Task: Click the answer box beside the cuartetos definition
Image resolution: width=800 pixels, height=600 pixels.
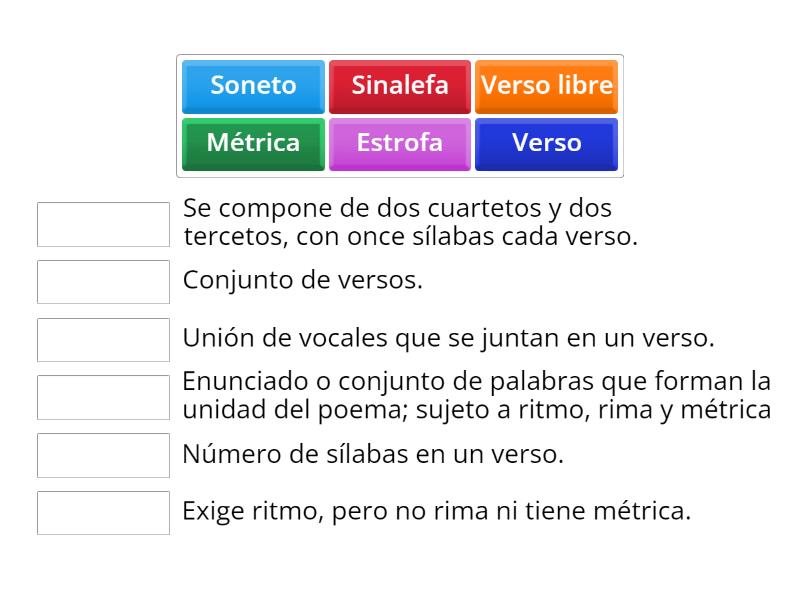Action: coord(103,224)
